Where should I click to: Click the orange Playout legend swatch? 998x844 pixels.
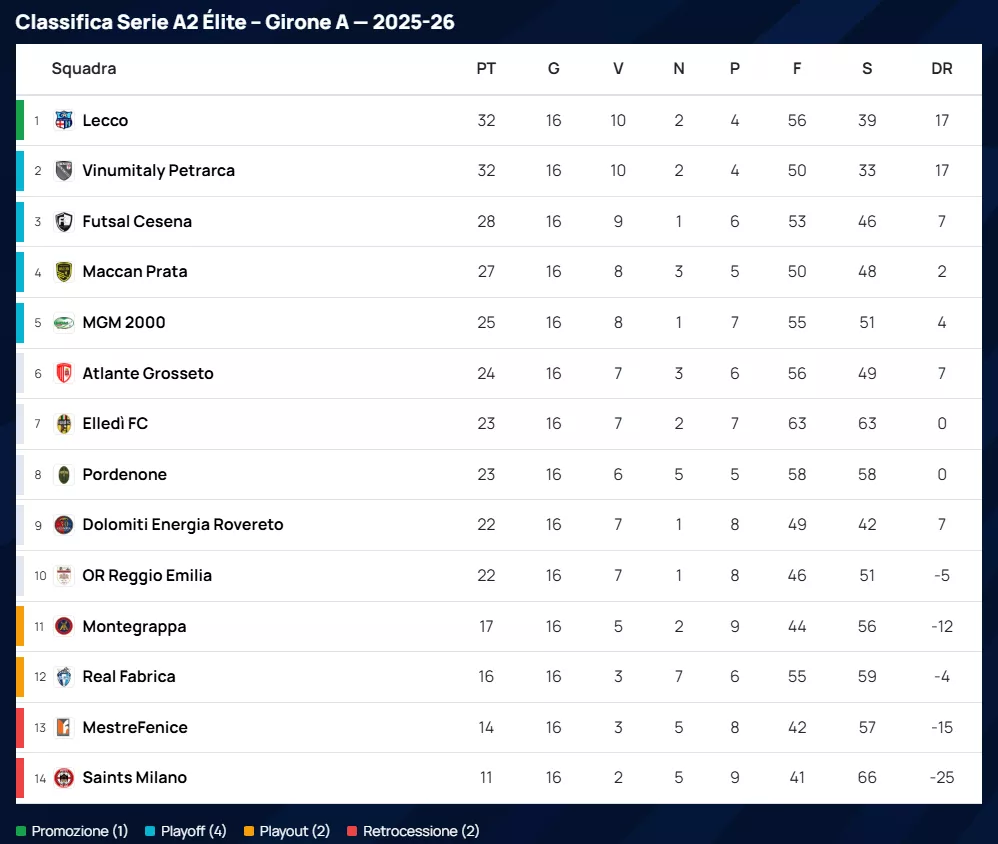tap(249, 832)
